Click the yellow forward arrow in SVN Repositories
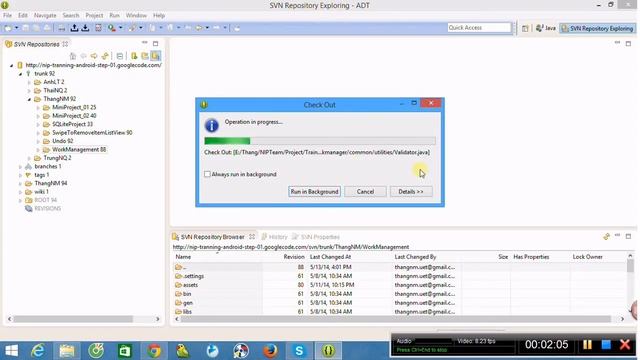640x360 pixels. (94, 56)
